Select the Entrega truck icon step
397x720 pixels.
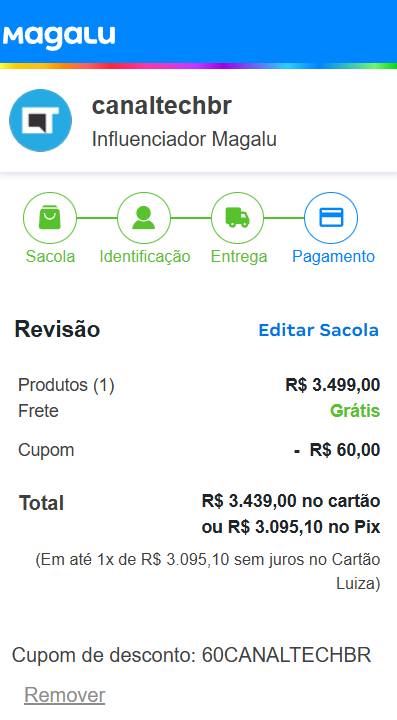(x=237, y=218)
